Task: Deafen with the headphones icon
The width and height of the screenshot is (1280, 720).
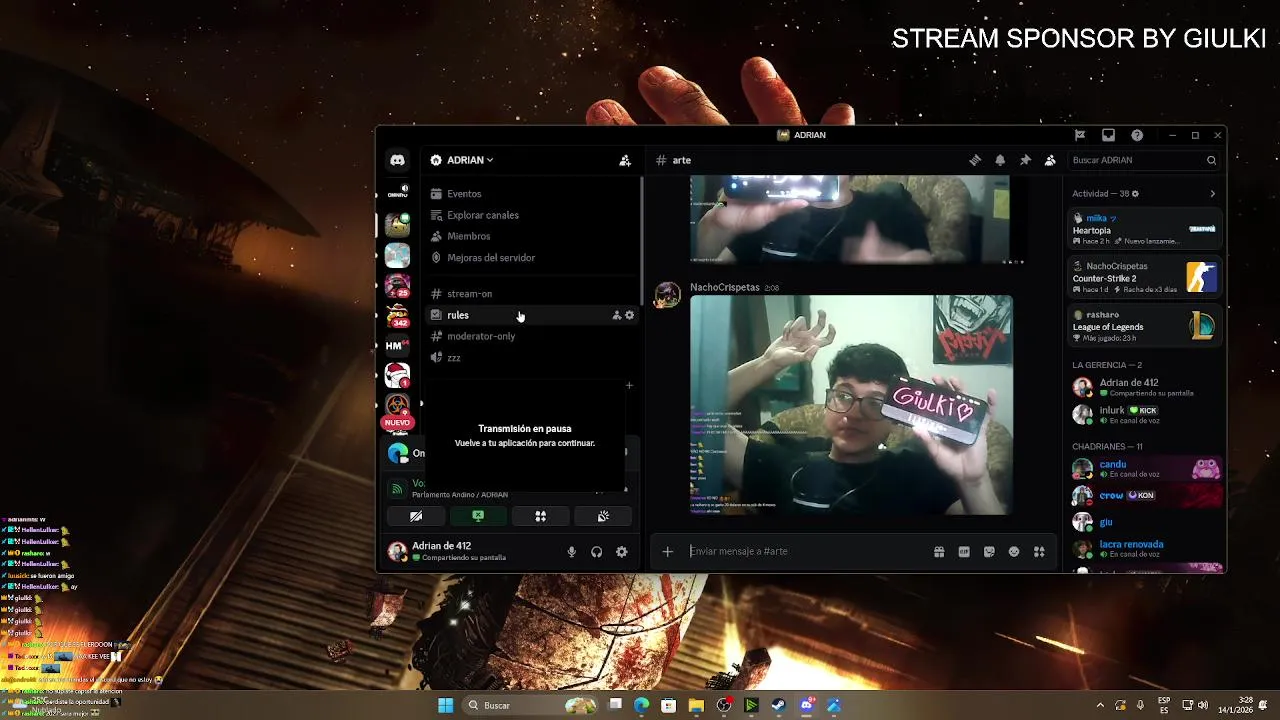Action: click(x=597, y=552)
